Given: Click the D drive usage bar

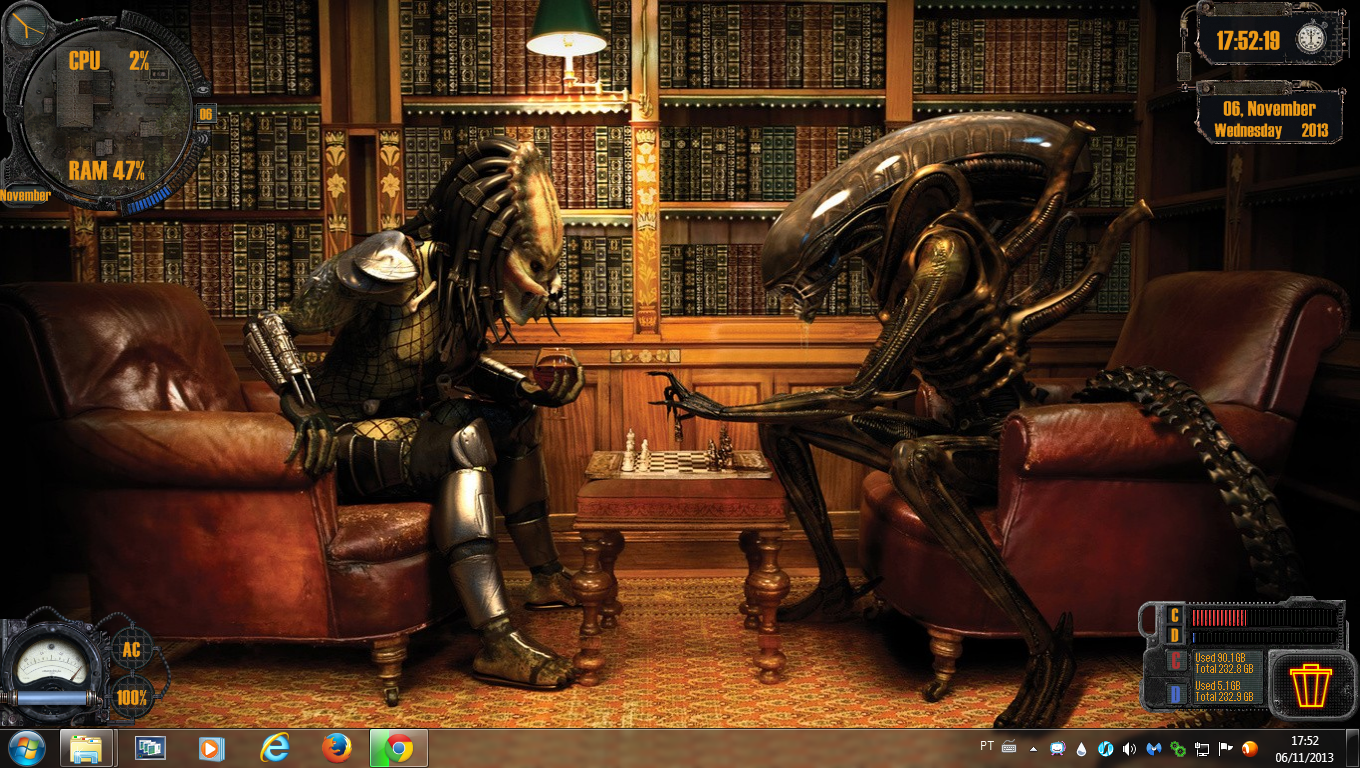Looking at the screenshot, I should click(x=1265, y=637).
